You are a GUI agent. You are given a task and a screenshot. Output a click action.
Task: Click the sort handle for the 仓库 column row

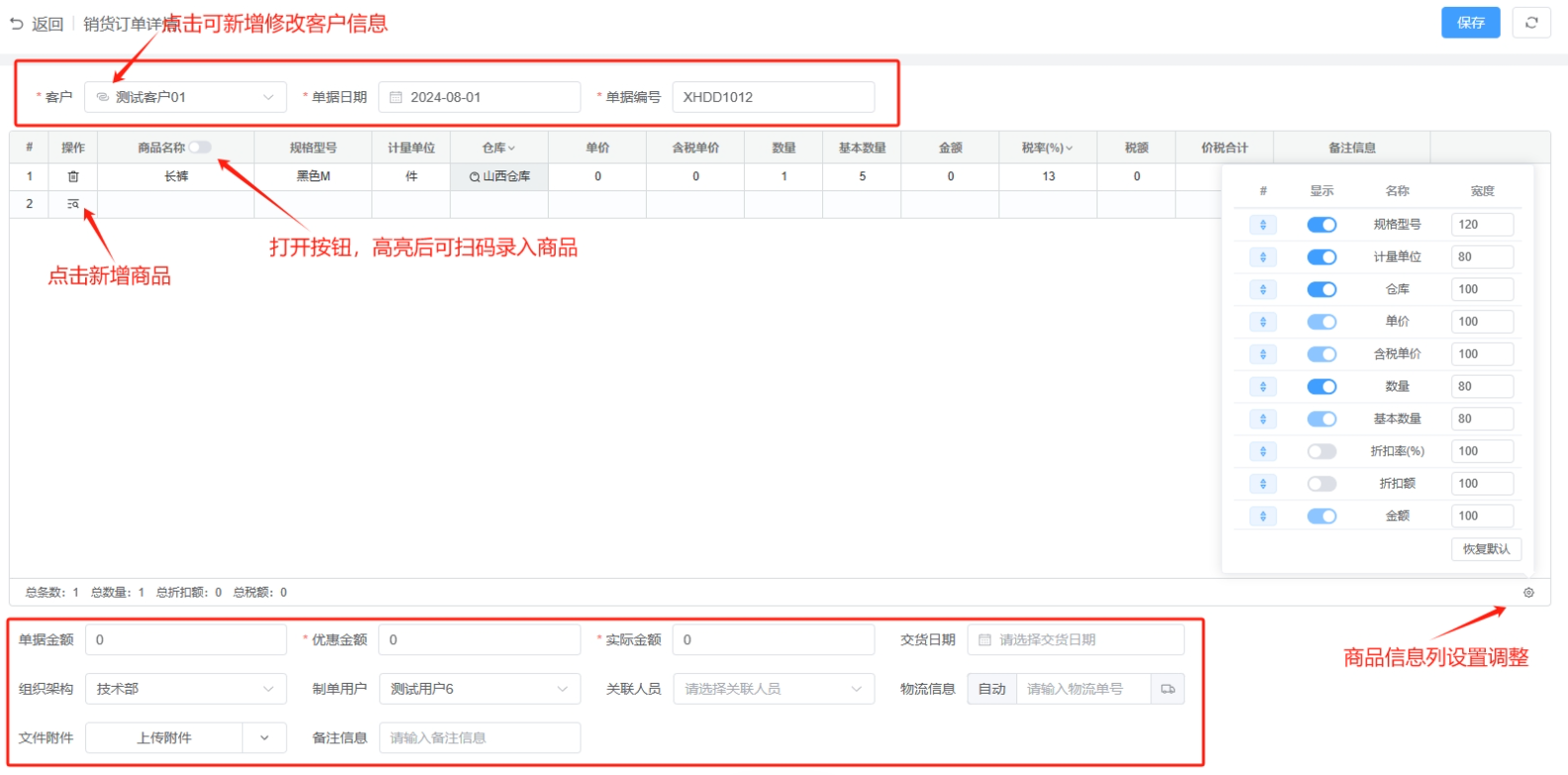pos(1263,289)
